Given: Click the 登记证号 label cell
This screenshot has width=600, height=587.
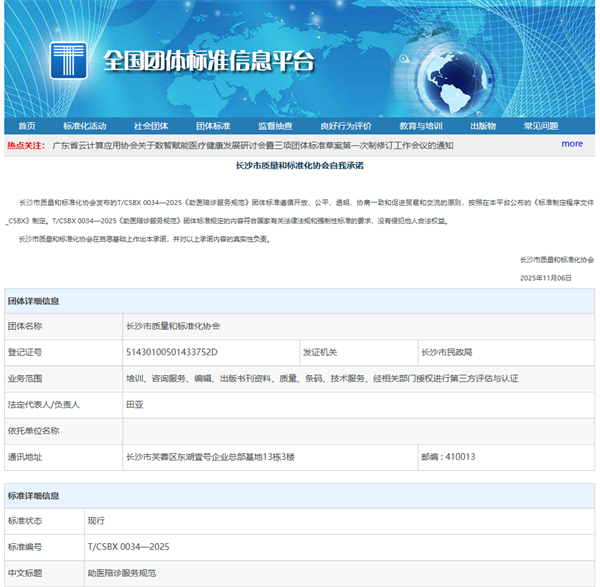Looking at the screenshot, I should 64,352.
